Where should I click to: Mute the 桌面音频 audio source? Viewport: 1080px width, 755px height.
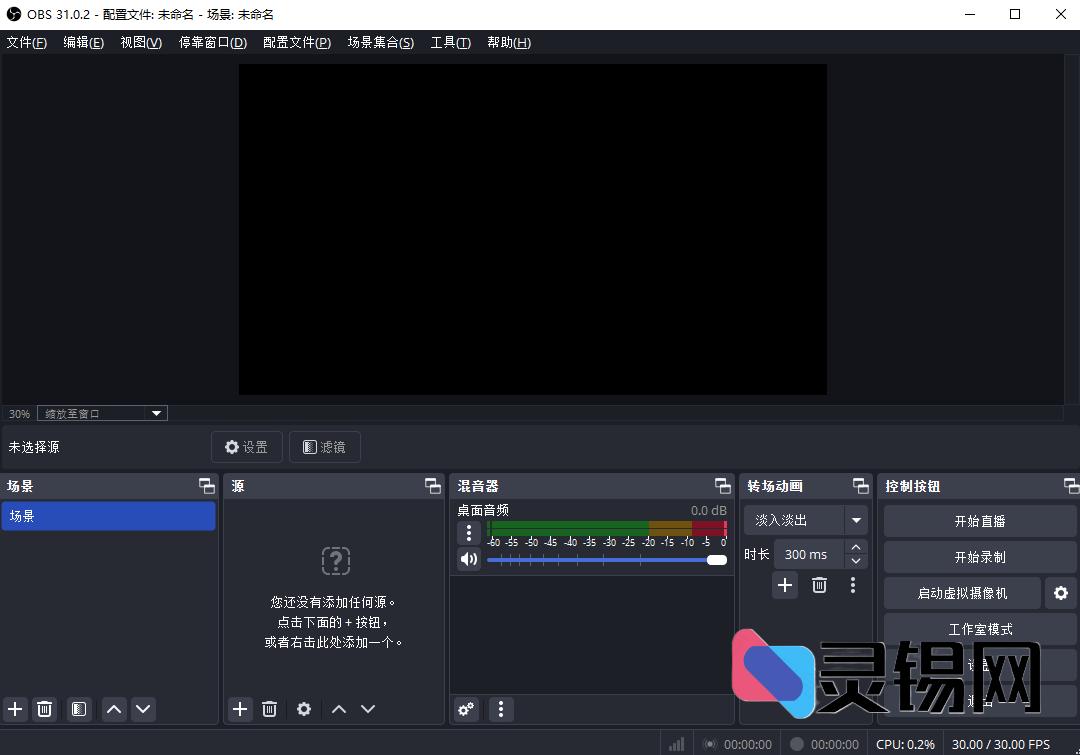469,559
